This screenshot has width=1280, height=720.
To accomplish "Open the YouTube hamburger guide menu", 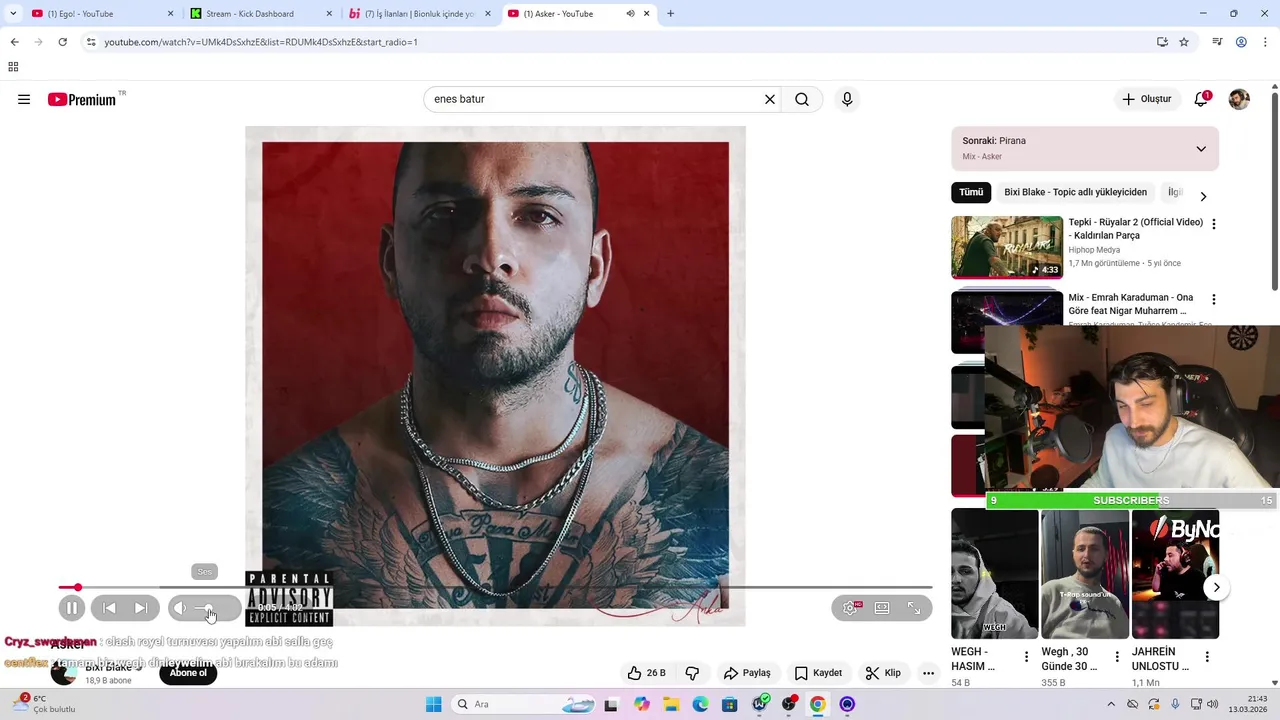I will point(24,99).
